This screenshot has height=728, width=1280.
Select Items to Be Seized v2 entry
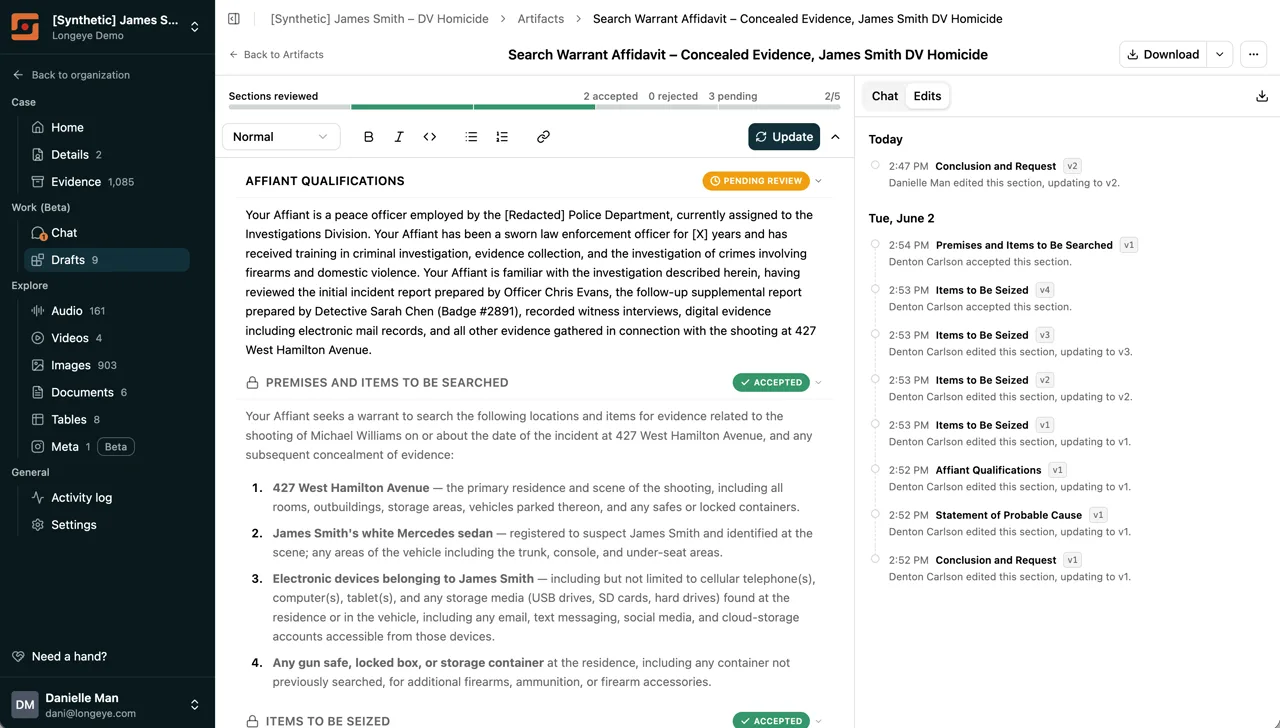point(1065,388)
